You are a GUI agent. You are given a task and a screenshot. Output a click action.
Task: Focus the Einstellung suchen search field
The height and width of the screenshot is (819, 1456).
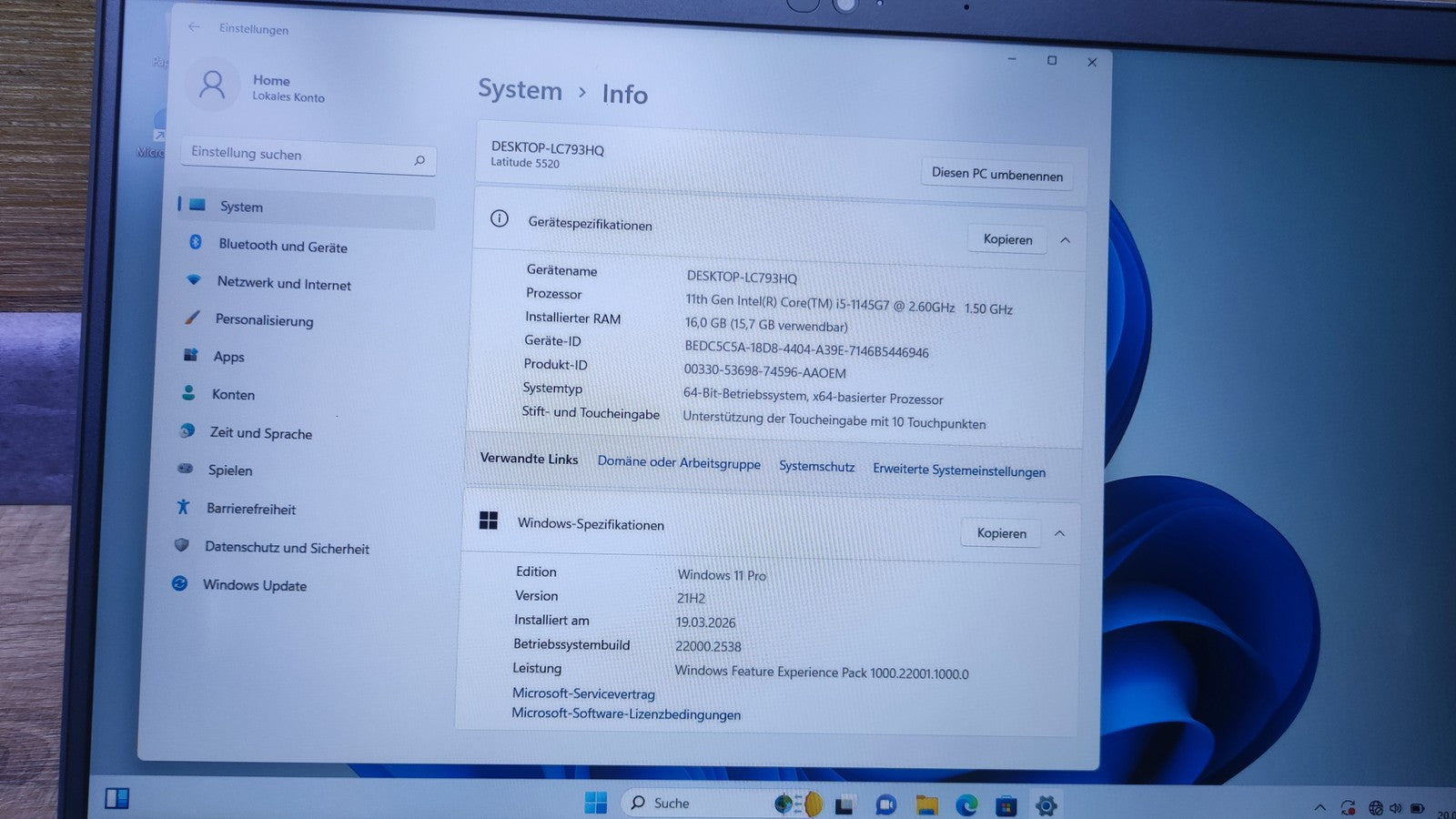308,157
